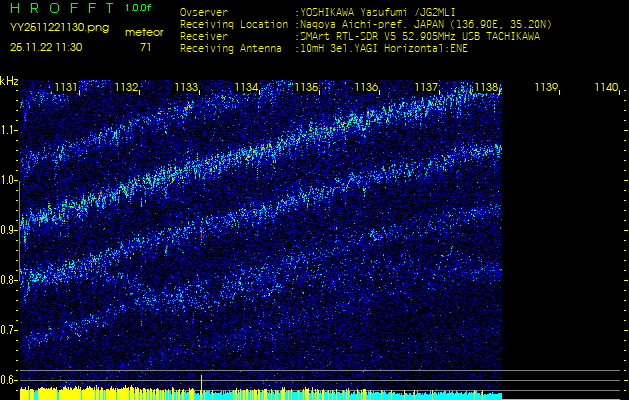Click the 'Ovserver' field label
The height and width of the screenshot is (400, 629).
(204, 12)
